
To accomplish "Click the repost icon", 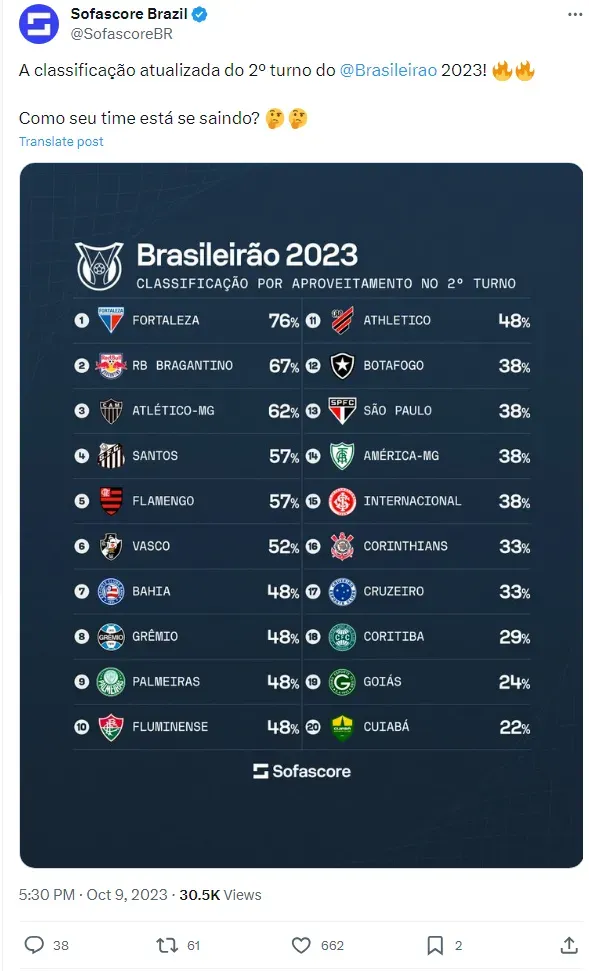I will coord(167,945).
